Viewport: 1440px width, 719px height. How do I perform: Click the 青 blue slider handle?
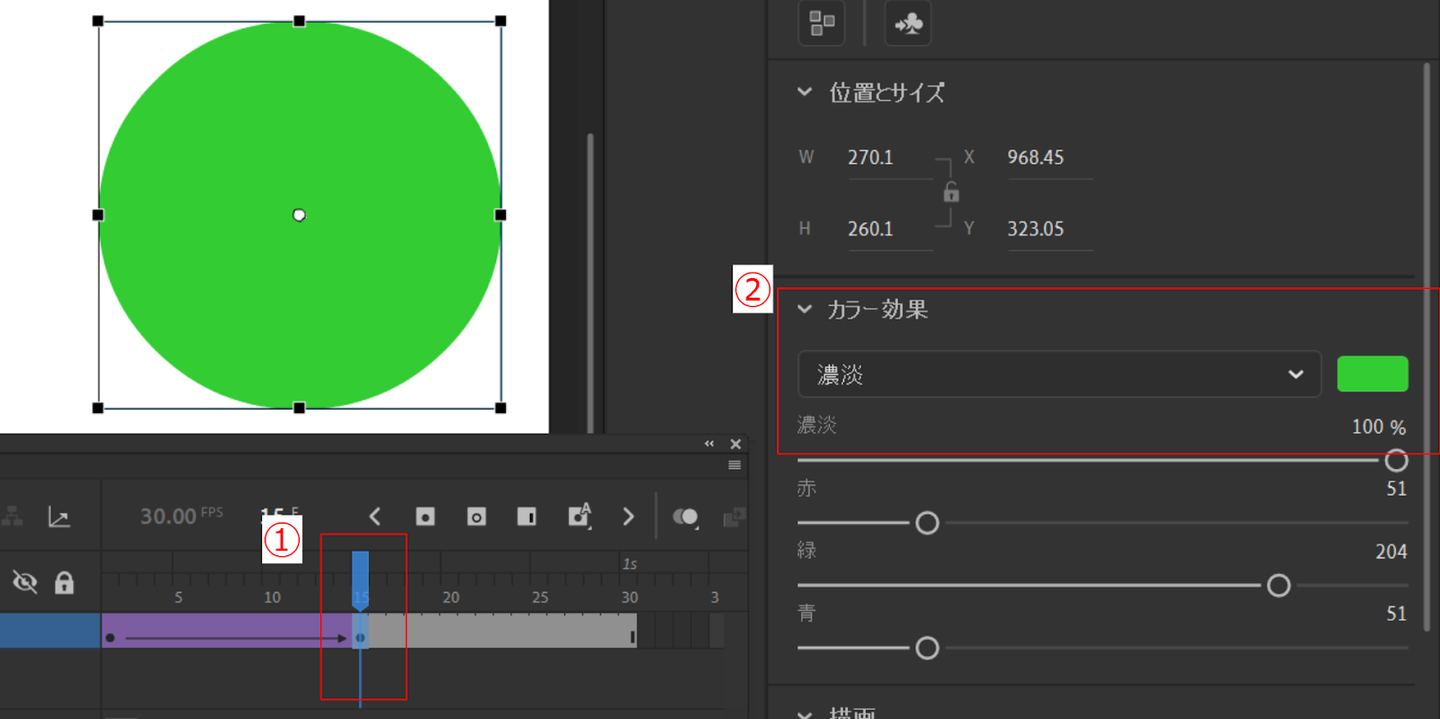[927, 648]
